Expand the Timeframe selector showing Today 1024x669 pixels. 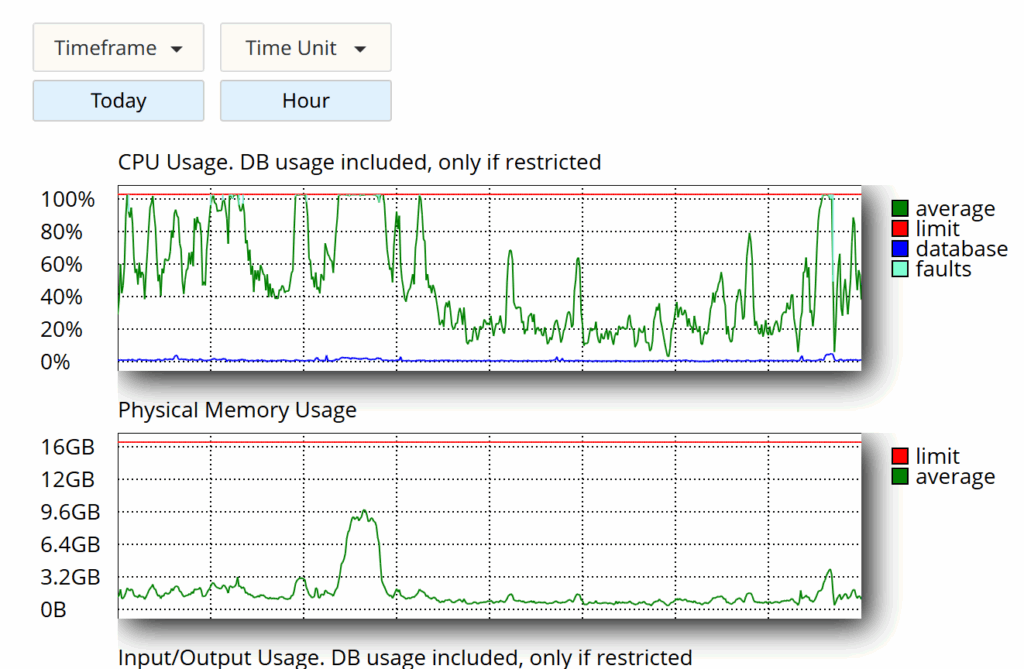pos(118,47)
